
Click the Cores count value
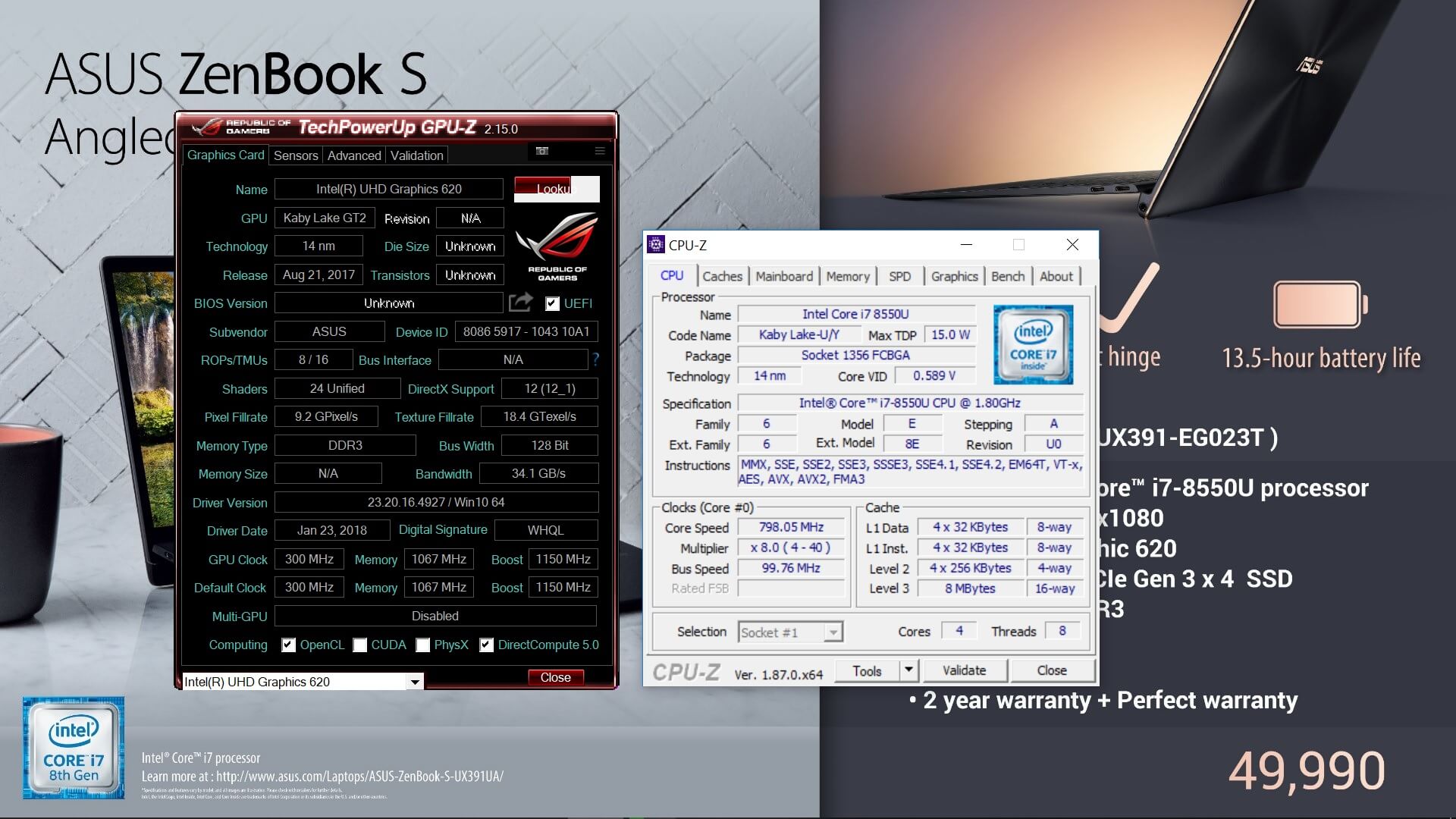[959, 631]
